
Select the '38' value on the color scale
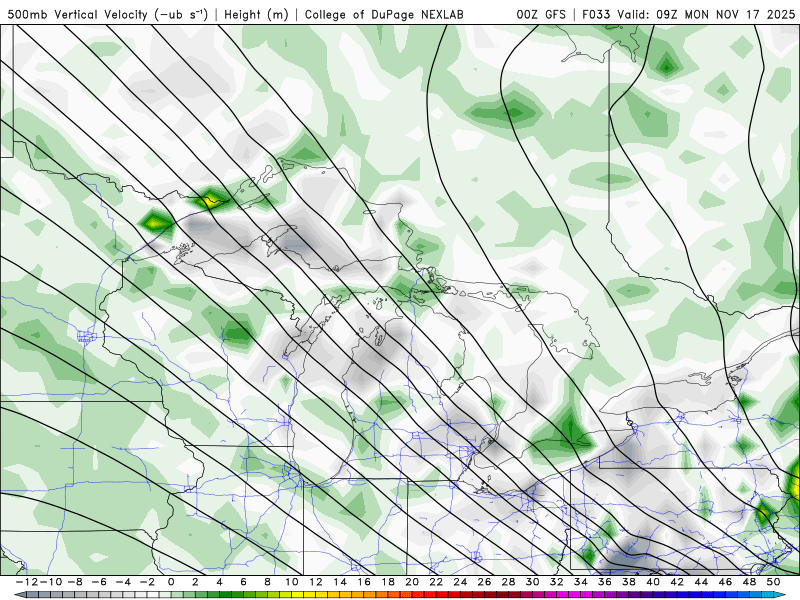tap(629, 582)
